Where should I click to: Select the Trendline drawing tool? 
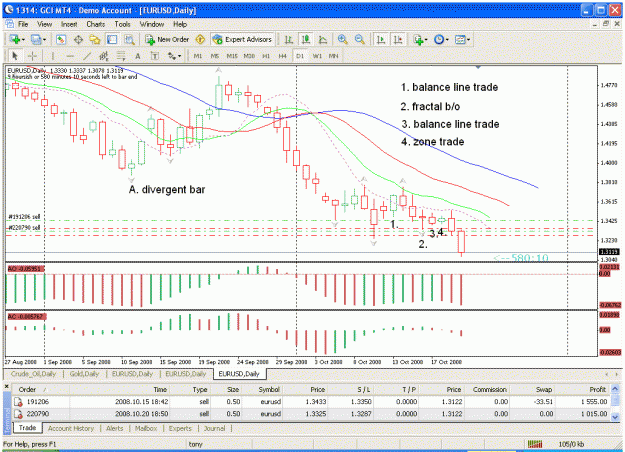click(87, 56)
